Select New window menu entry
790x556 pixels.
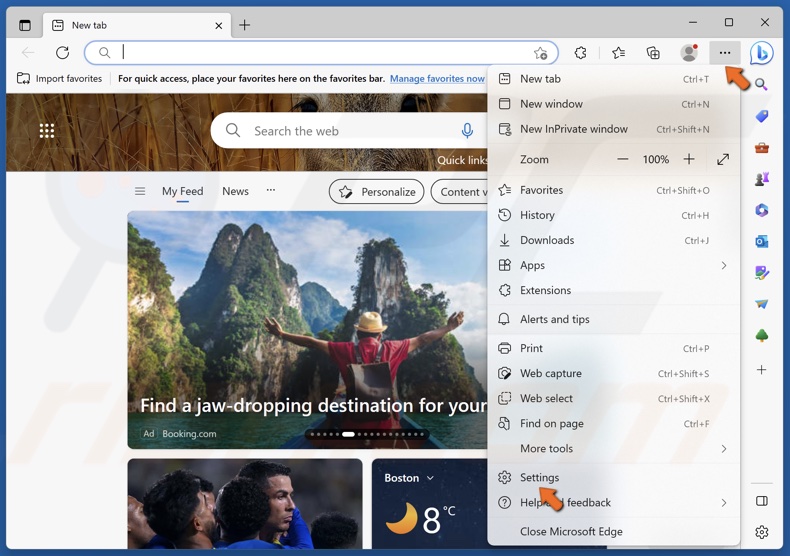[614, 104]
